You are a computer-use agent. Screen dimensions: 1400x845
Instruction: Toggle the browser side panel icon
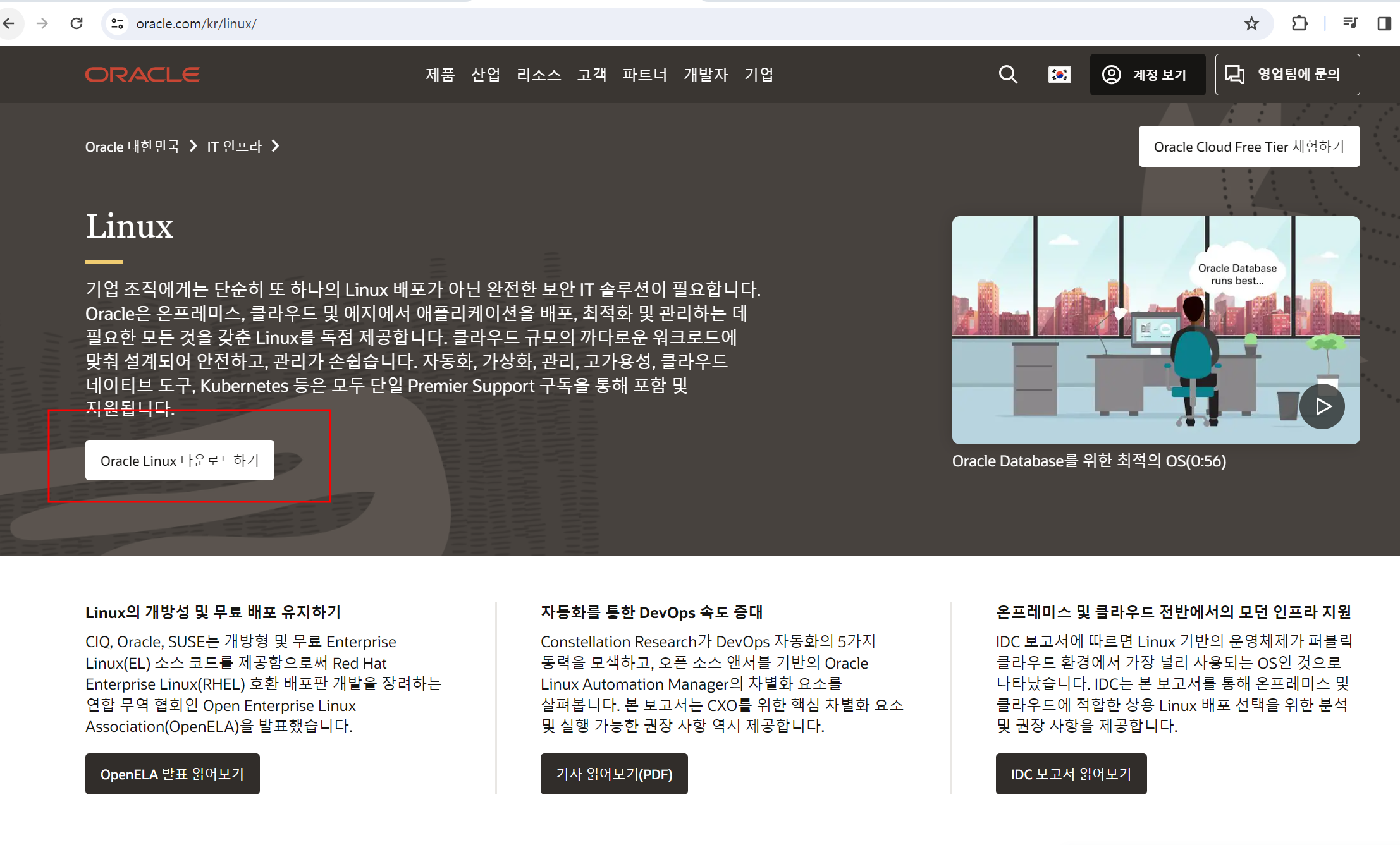(1384, 24)
